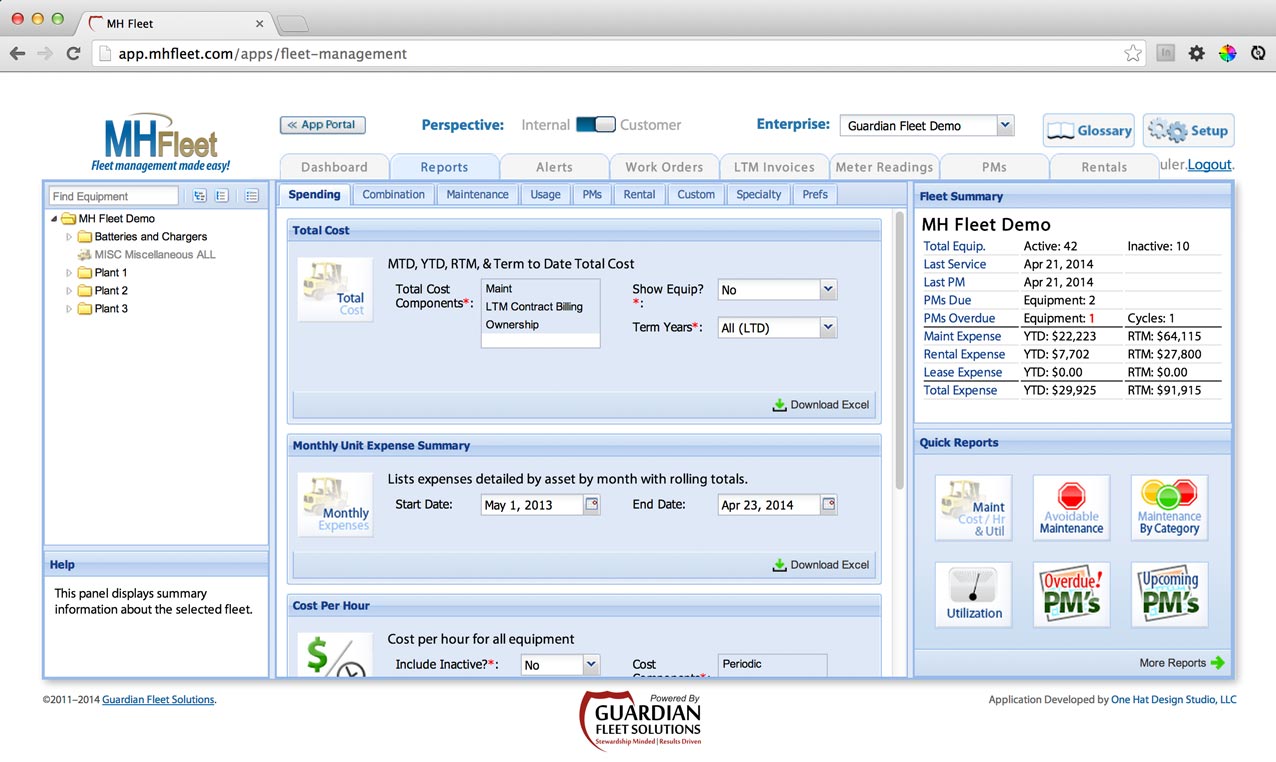Click the MH Fleet logo
The image size is (1276, 762).
pos(161,142)
